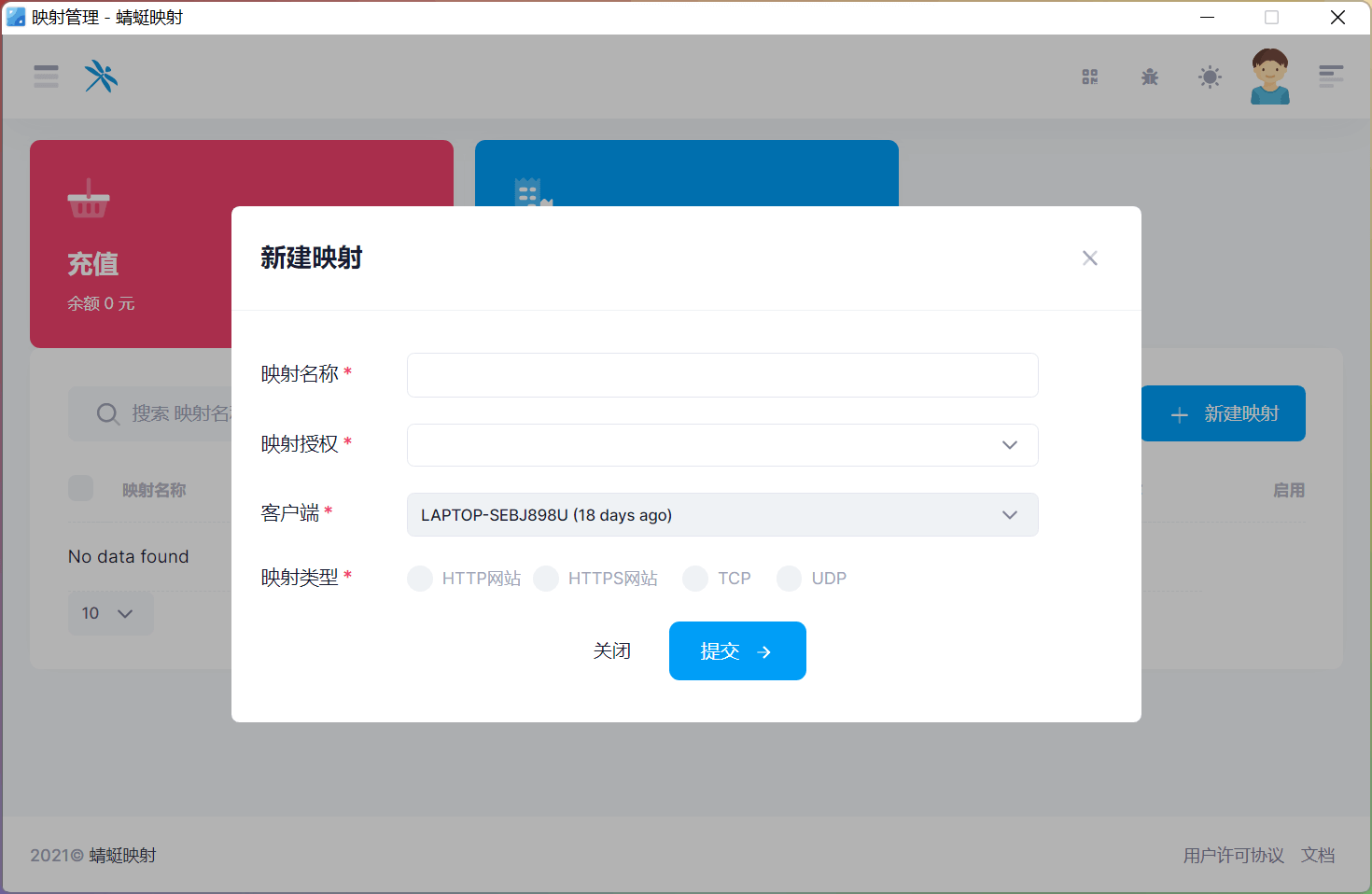The image size is (1372, 894).
Task: Expand the 映射授权 dropdown
Action: pyautogui.click(x=722, y=445)
